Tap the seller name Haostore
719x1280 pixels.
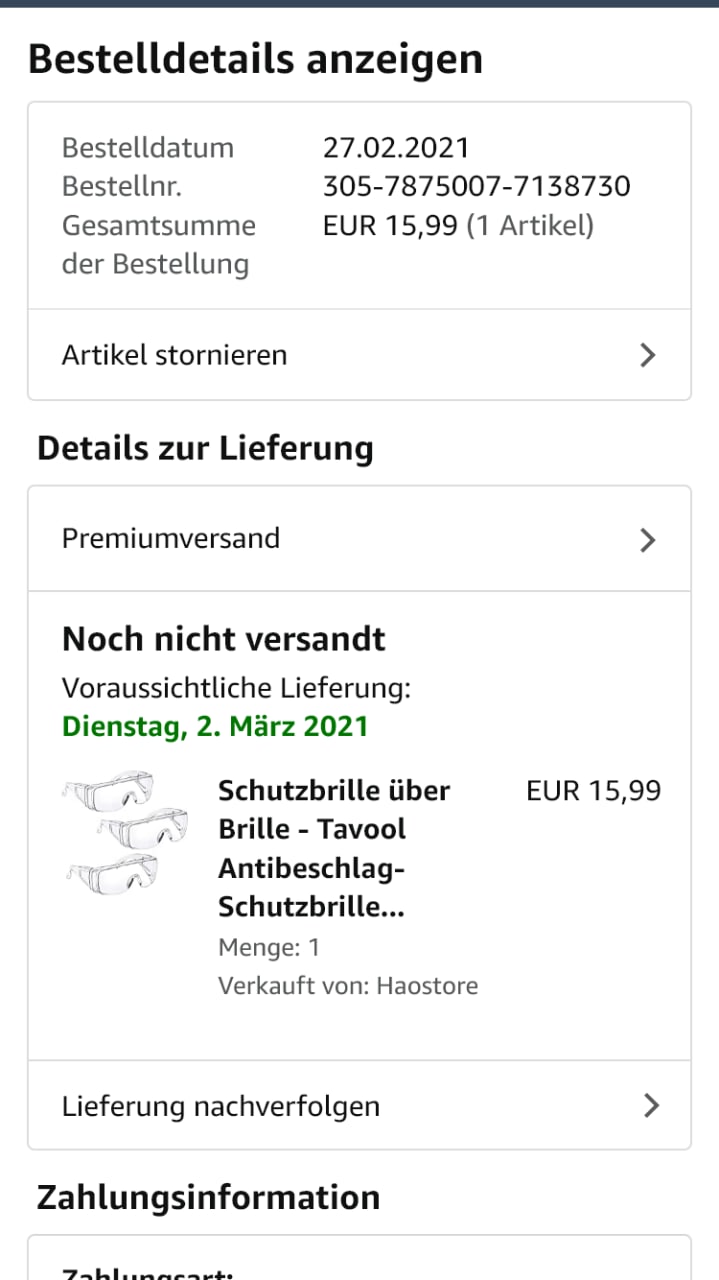pyautogui.click(x=427, y=986)
